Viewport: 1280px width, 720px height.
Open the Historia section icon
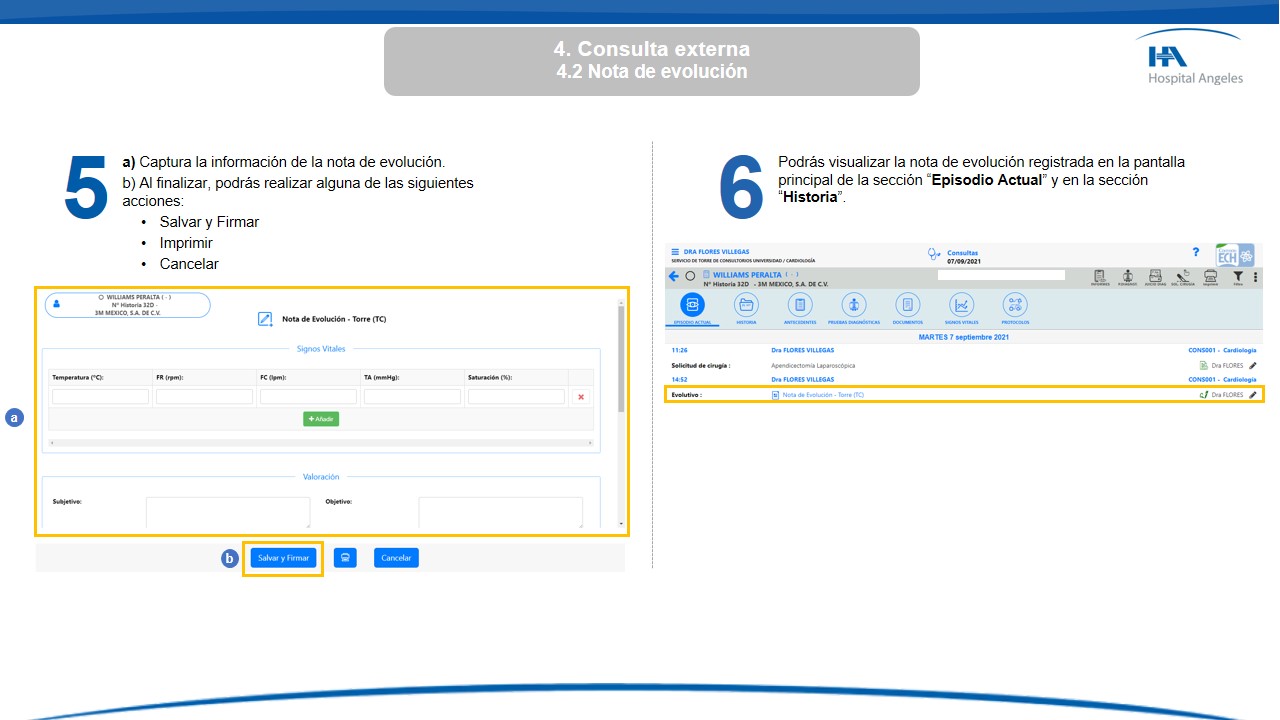coord(746,306)
